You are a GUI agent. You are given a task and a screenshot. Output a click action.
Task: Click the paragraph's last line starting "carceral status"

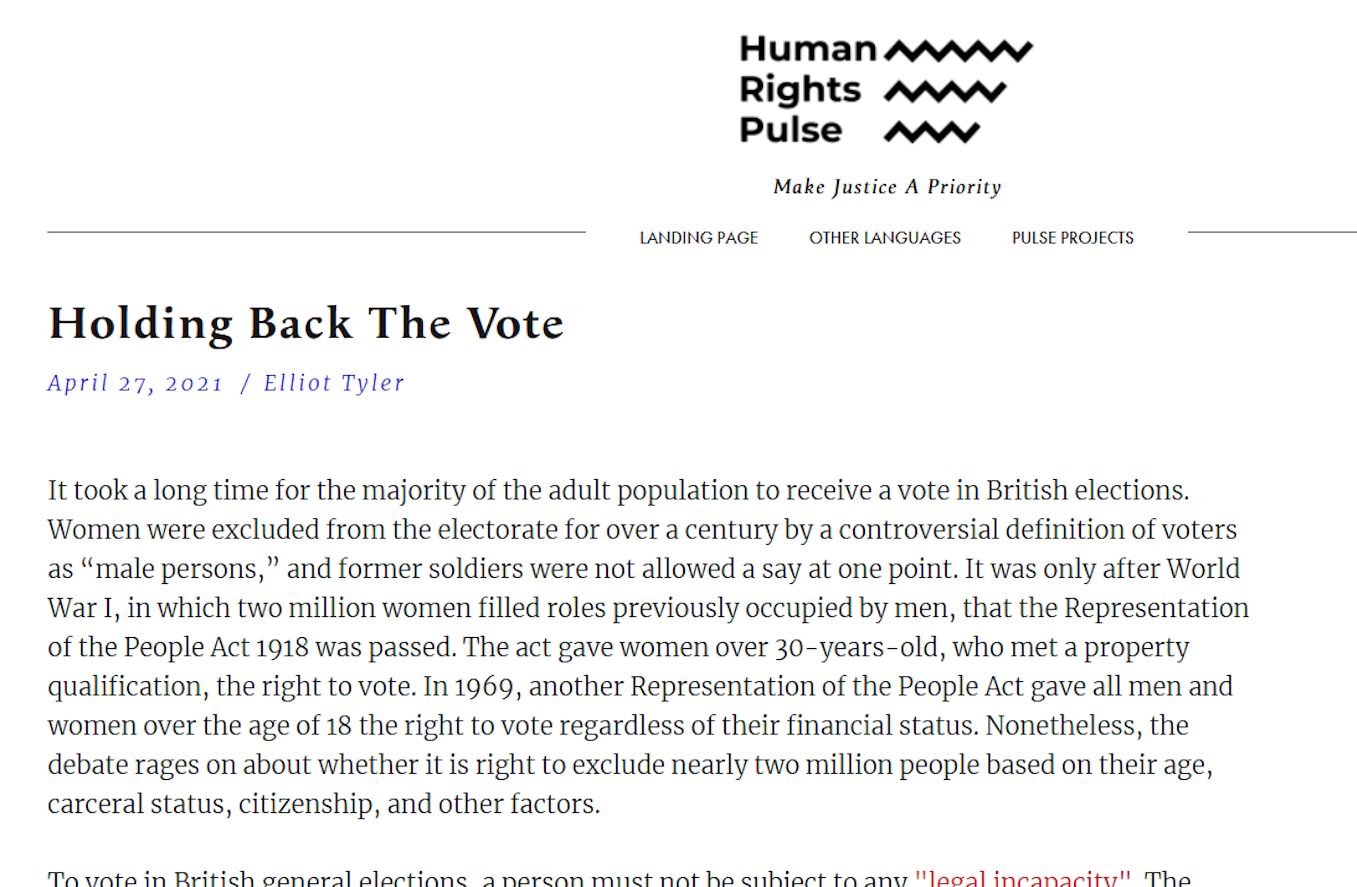[324, 804]
